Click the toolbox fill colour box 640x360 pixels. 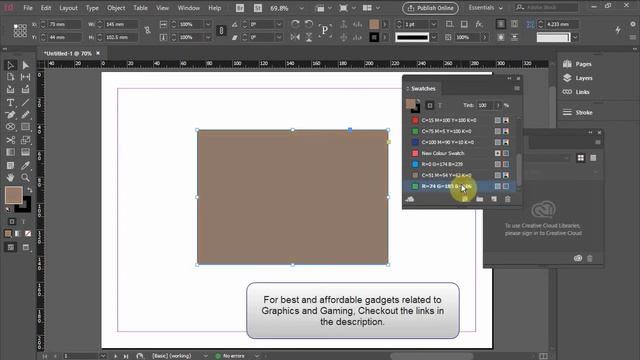click(x=13, y=196)
